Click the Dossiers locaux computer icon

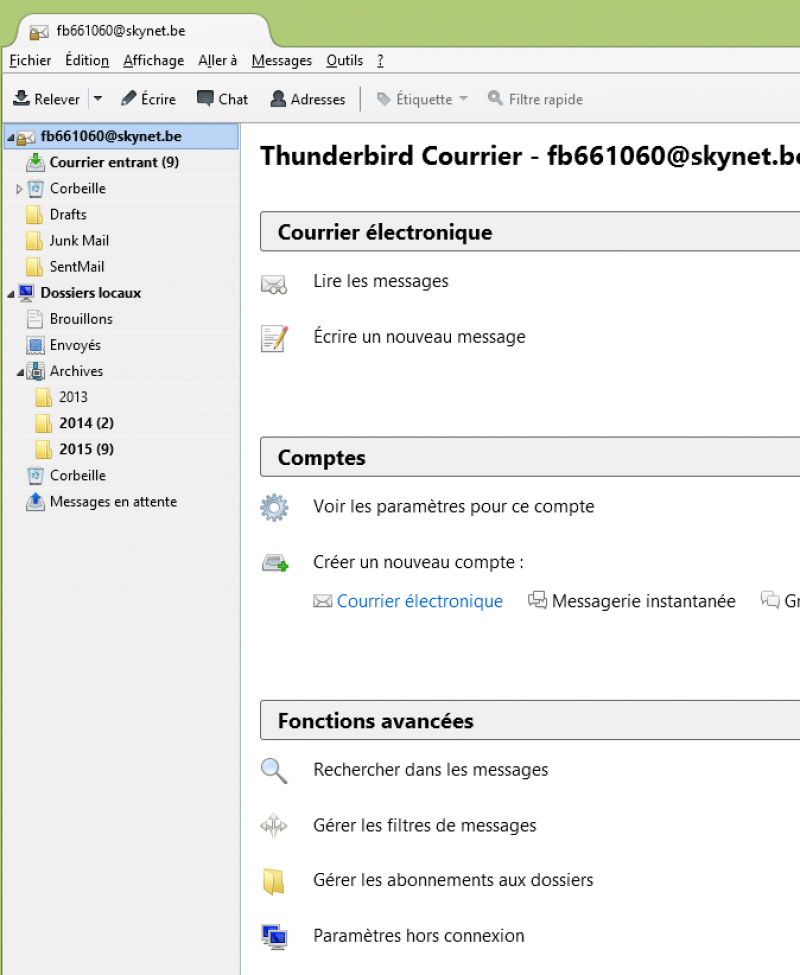(x=26, y=293)
